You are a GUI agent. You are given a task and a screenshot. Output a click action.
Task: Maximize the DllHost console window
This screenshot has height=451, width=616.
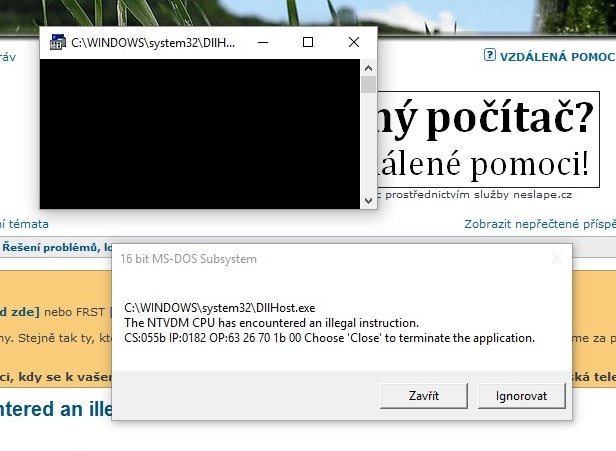click(307, 43)
